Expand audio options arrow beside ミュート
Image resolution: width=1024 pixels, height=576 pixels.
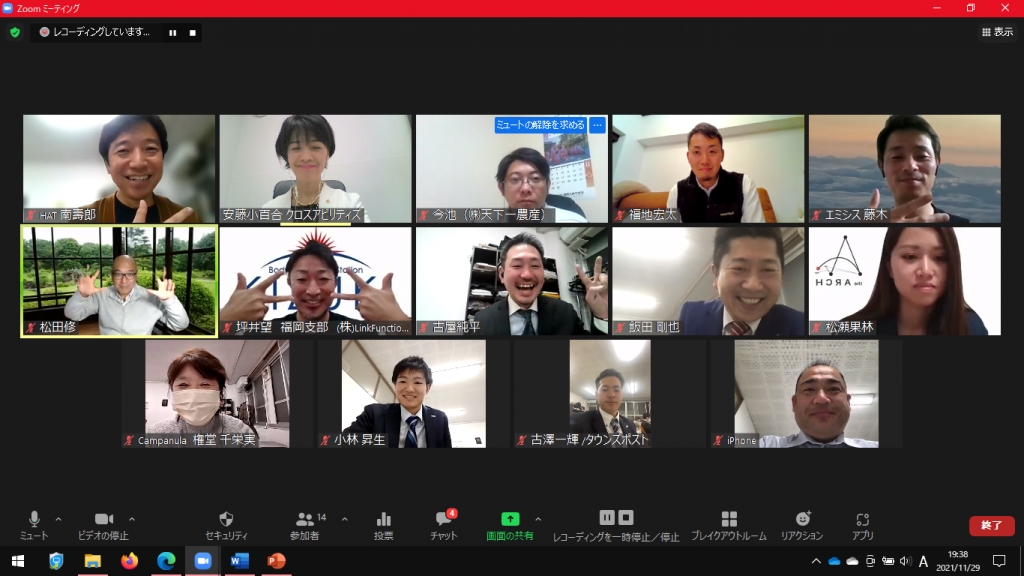click(58, 519)
